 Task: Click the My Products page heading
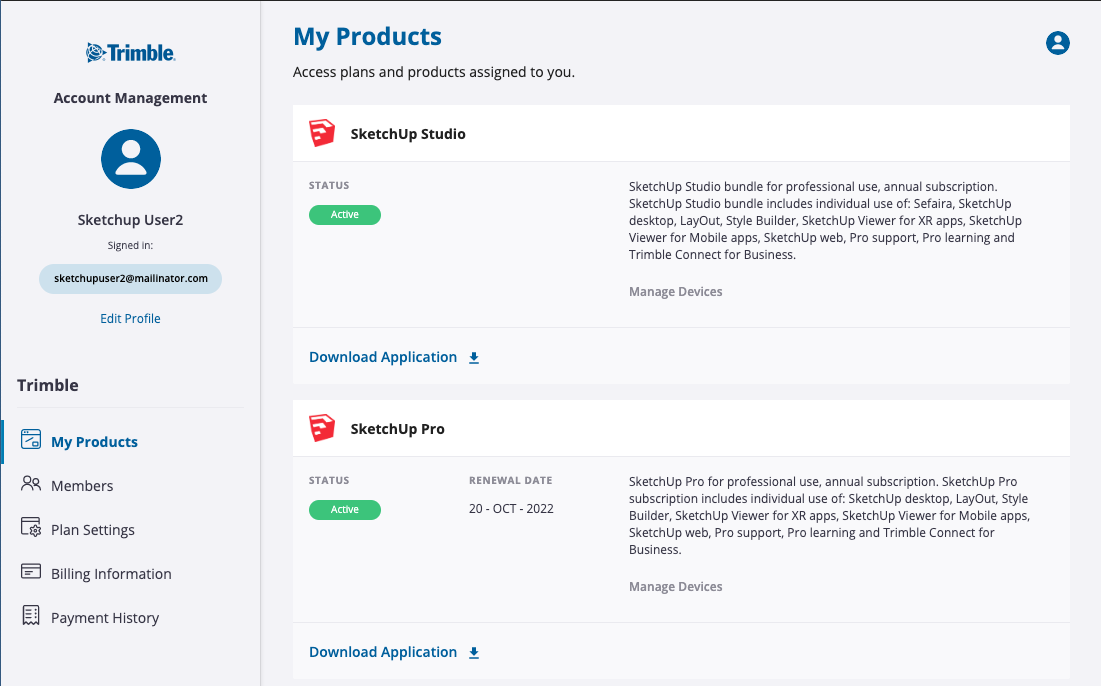coord(367,37)
